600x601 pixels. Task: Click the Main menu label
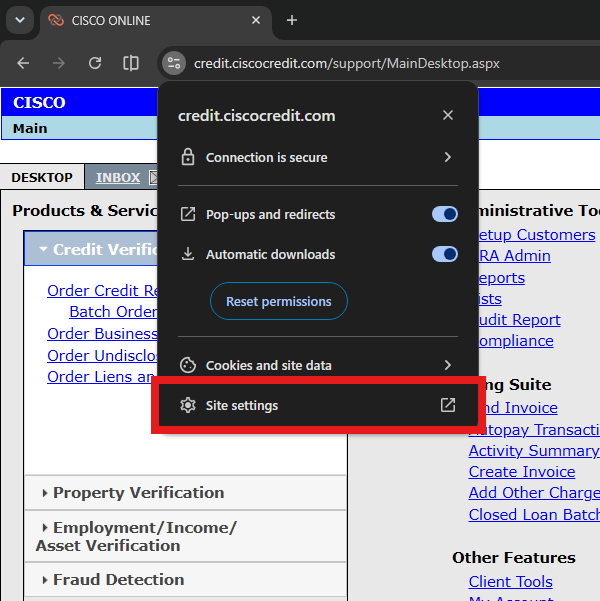pos(30,128)
